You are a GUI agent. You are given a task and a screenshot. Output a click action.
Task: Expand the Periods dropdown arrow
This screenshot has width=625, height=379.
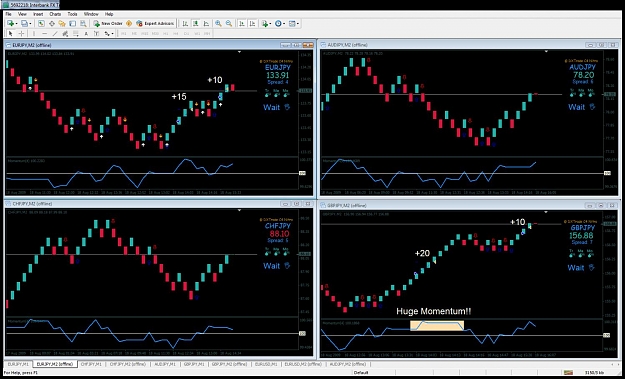point(284,24)
